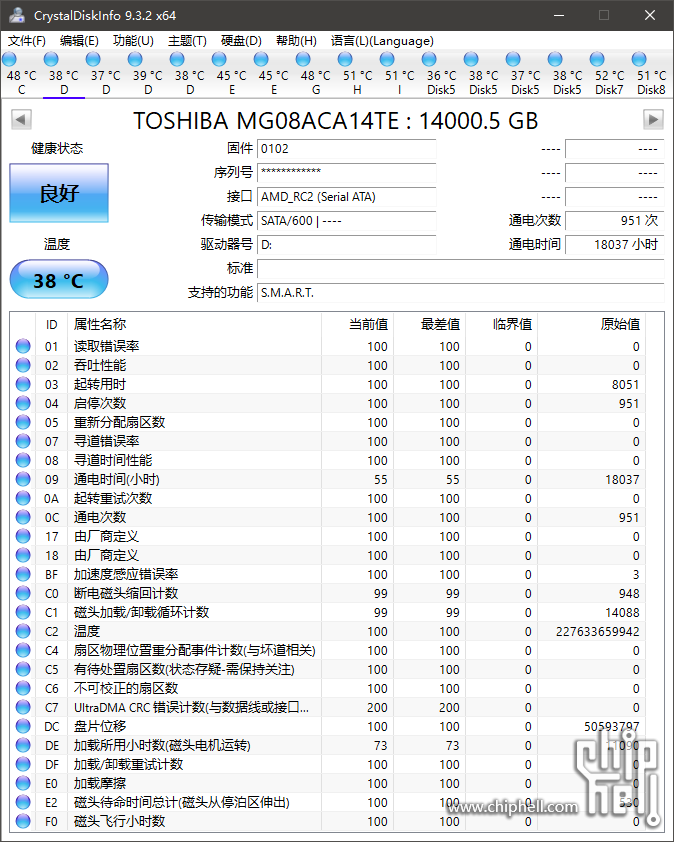Click the status orb for 磁头飞行小时数

[23, 821]
